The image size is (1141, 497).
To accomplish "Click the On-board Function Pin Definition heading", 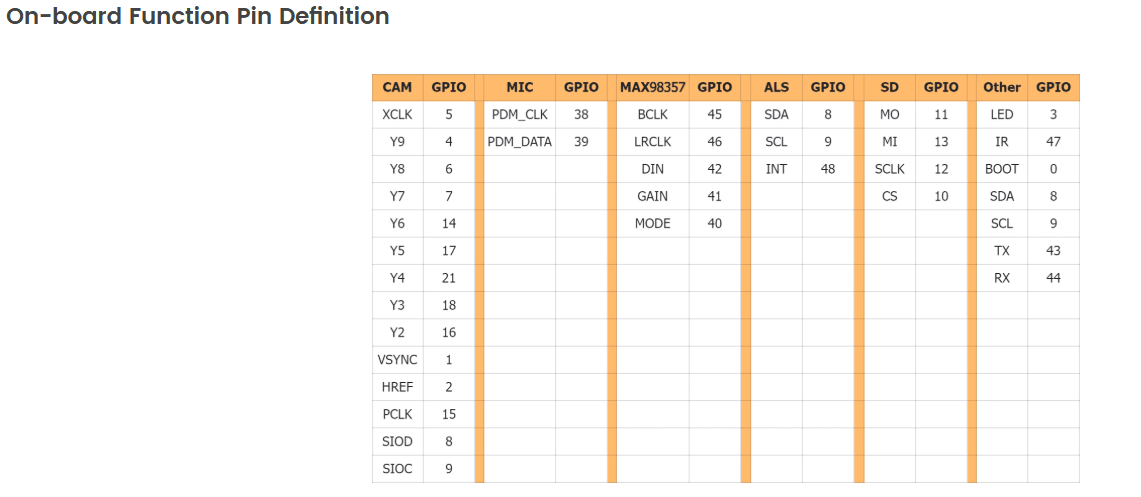I will click(x=197, y=16).
